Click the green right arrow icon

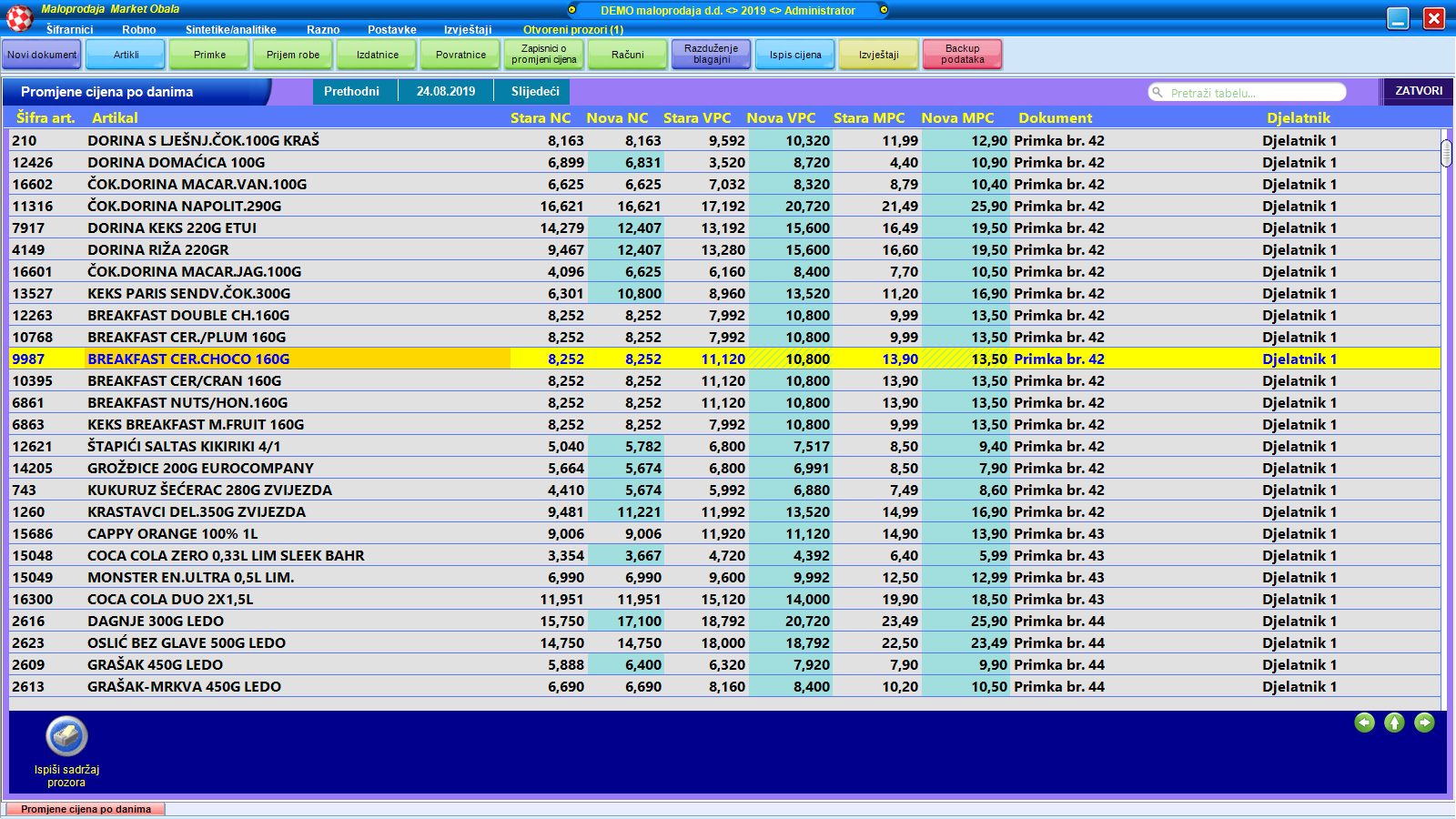(1424, 723)
